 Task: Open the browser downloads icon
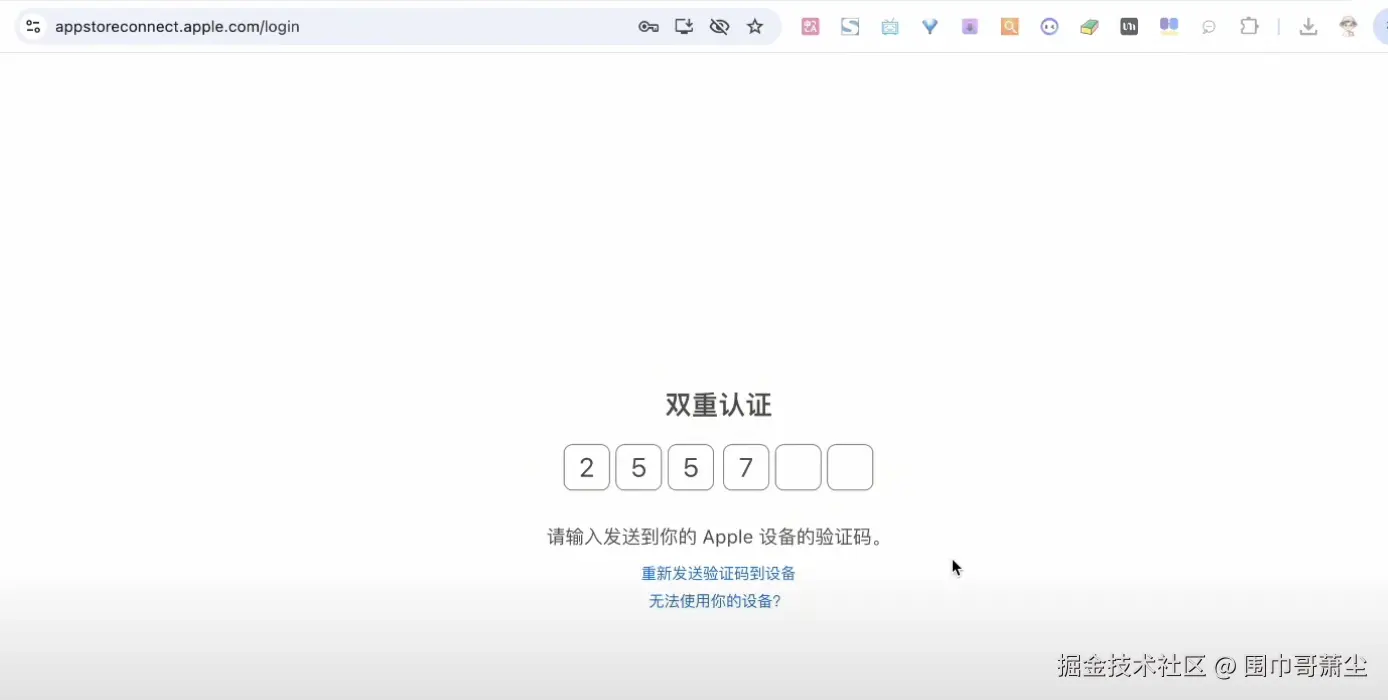[1308, 27]
